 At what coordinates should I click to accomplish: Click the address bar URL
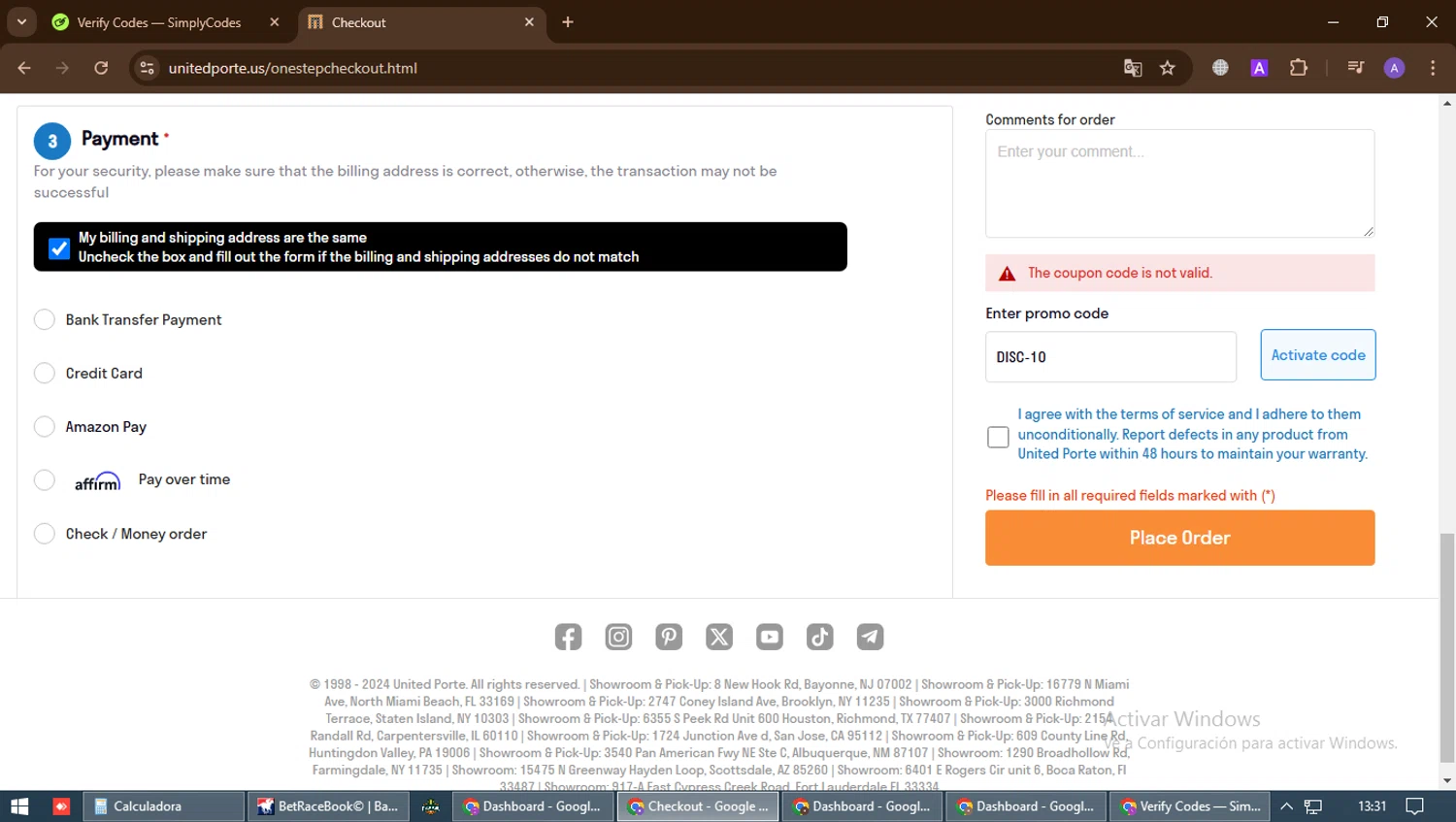(293, 68)
